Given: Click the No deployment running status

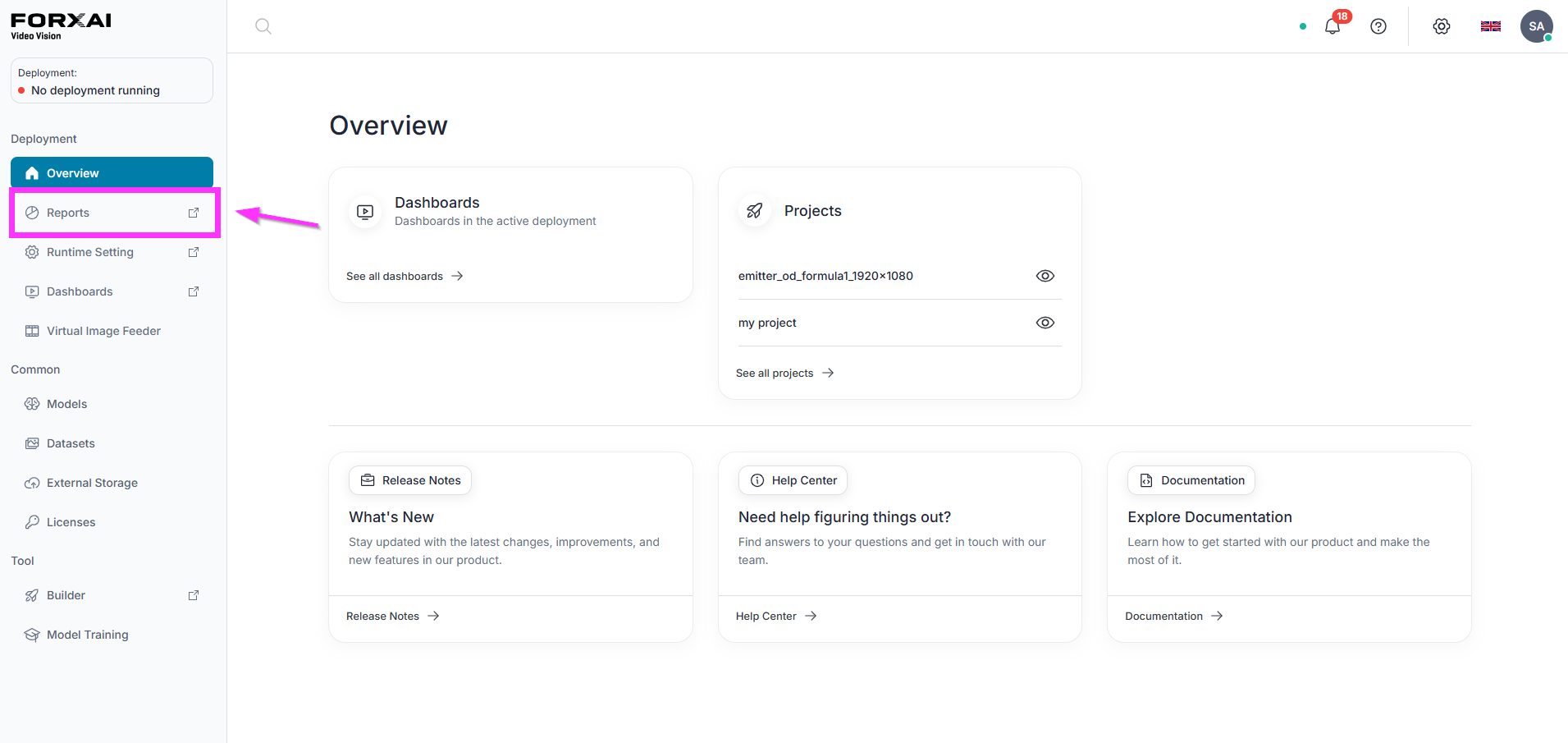Looking at the screenshot, I should click(x=95, y=90).
